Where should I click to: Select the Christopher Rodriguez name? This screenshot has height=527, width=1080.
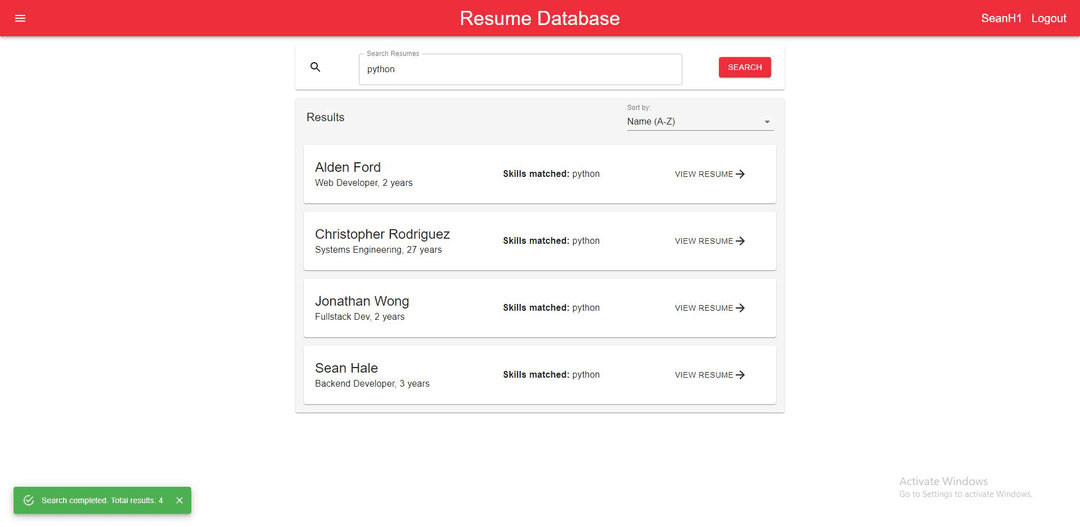coord(382,234)
